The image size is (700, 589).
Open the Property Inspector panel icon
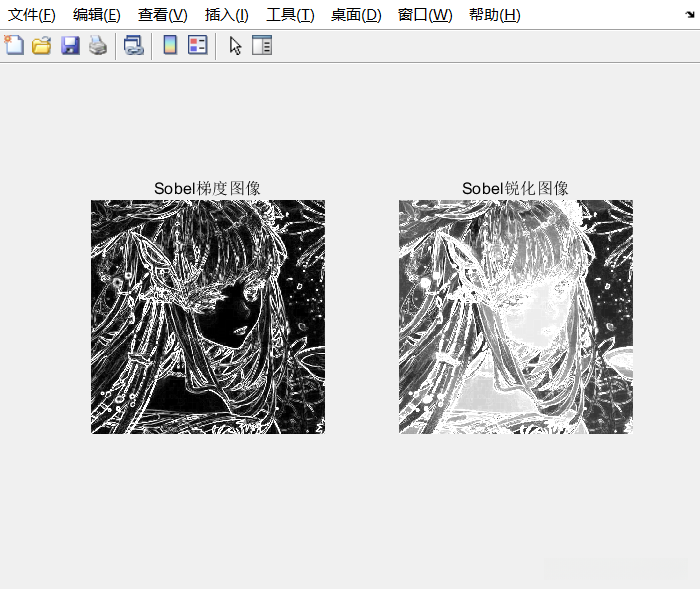click(x=262, y=45)
